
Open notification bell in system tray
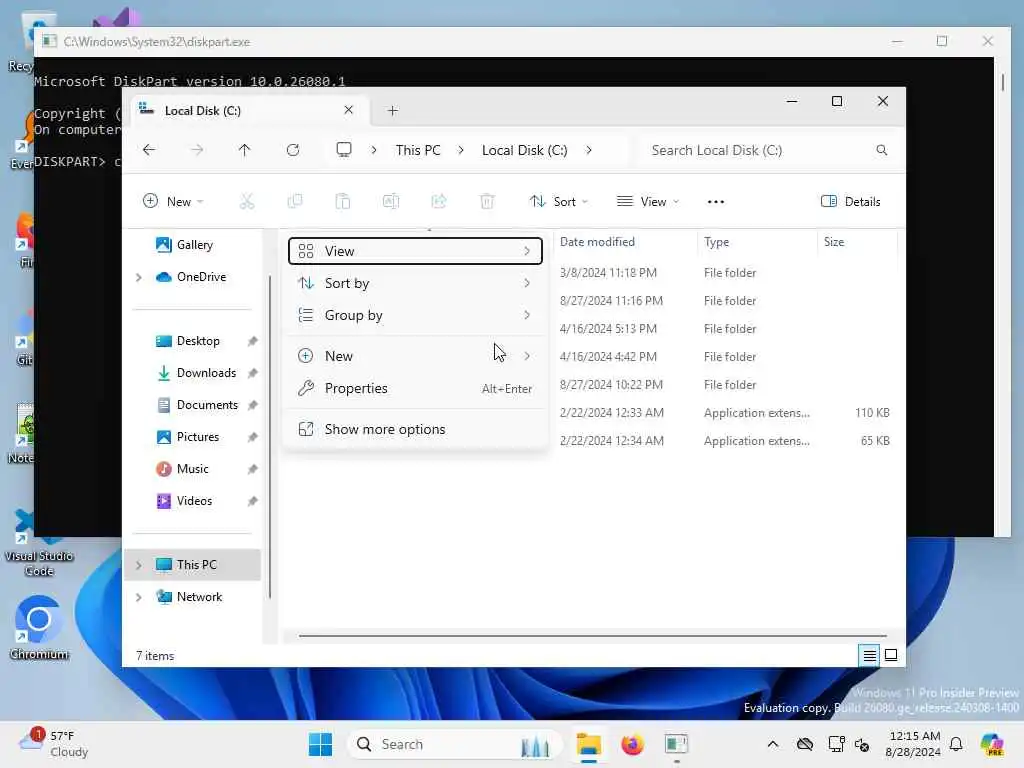(x=956, y=744)
